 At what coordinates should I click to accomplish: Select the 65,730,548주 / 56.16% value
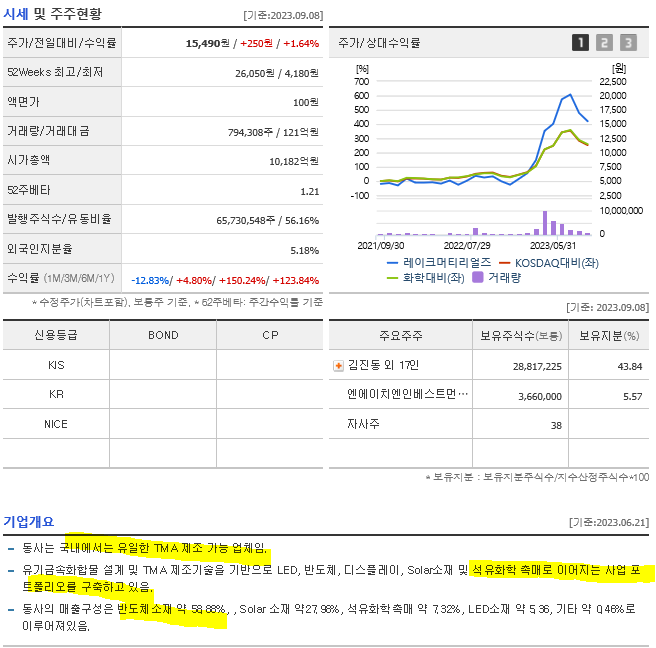click(267, 220)
